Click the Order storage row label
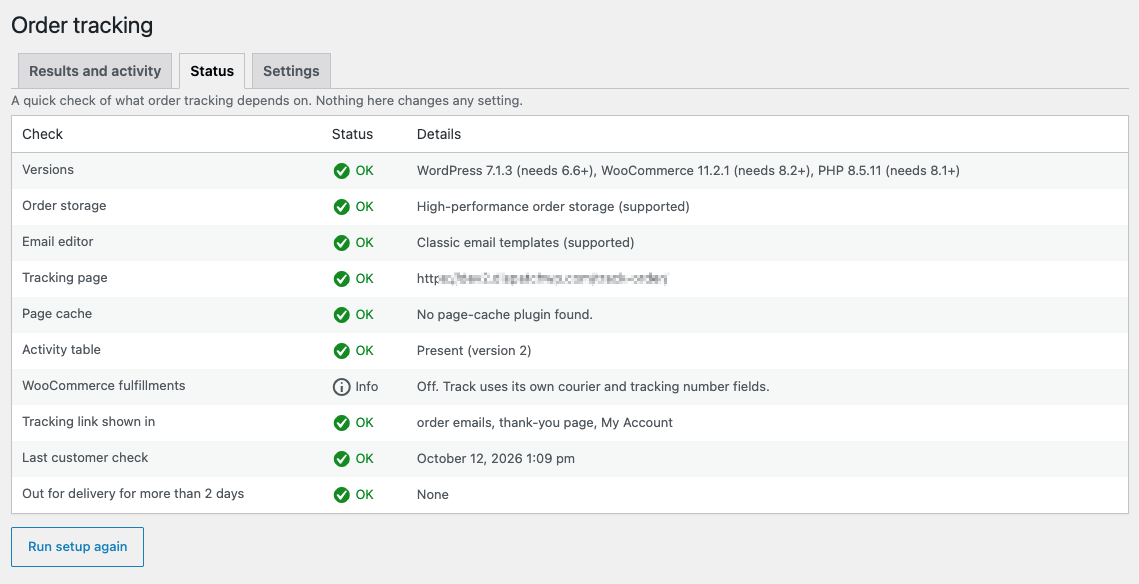The width and height of the screenshot is (1139, 584). point(64,206)
